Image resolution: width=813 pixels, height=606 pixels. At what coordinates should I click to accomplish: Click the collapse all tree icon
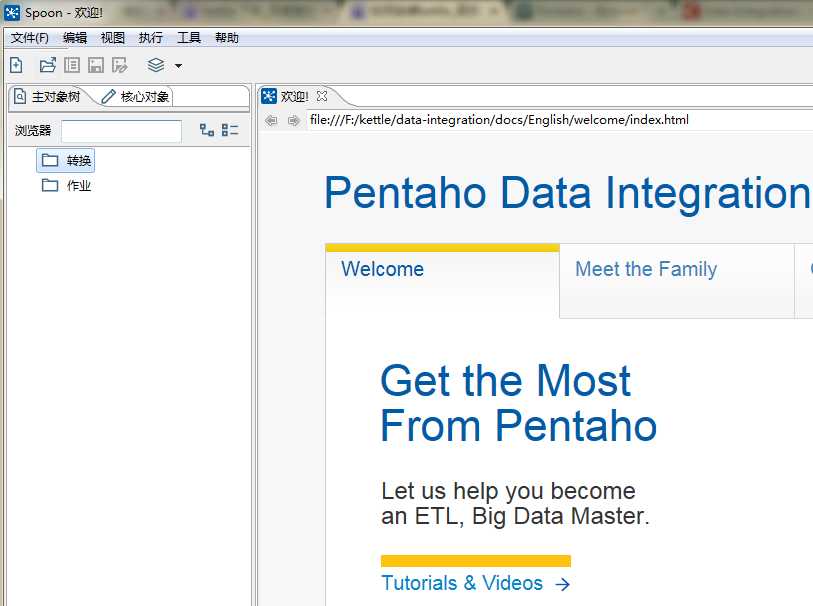(230, 130)
